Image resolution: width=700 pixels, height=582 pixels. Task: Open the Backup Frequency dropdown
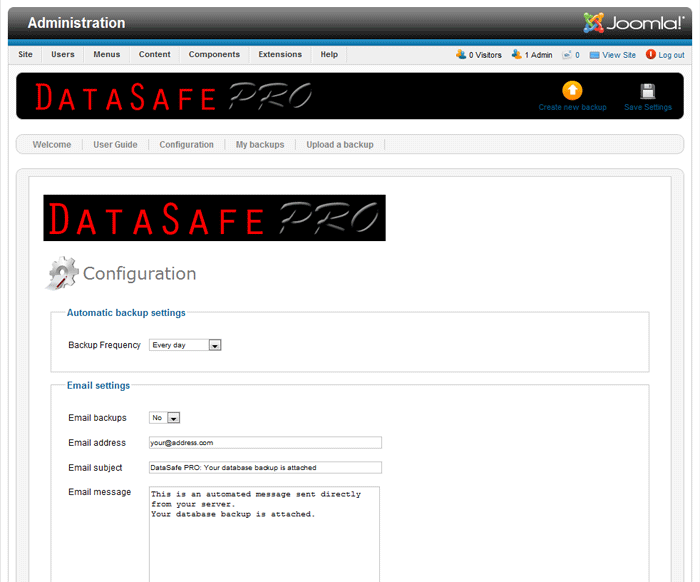click(x=185, y=345)
